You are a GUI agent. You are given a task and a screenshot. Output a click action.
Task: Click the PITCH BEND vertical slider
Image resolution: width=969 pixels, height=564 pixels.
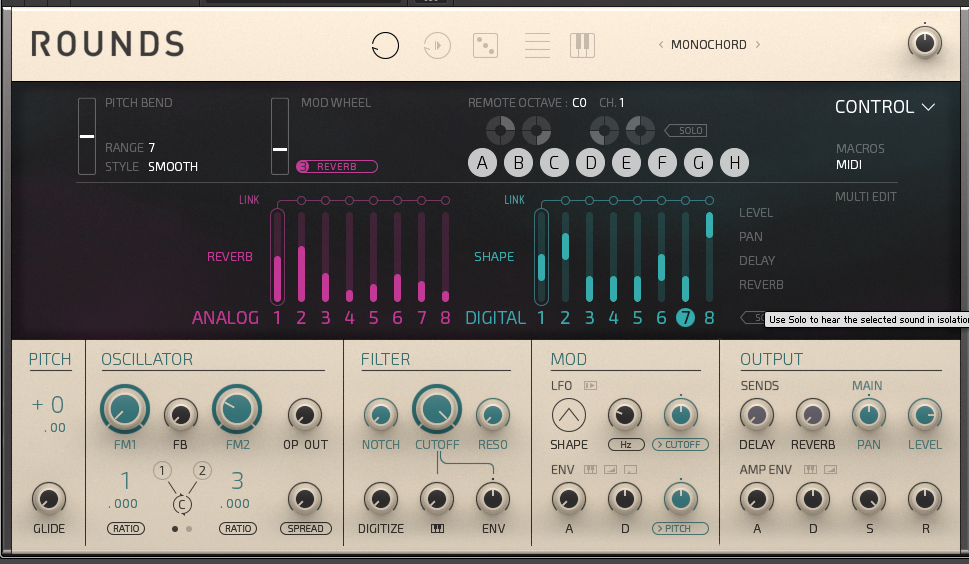click(87, 136)
